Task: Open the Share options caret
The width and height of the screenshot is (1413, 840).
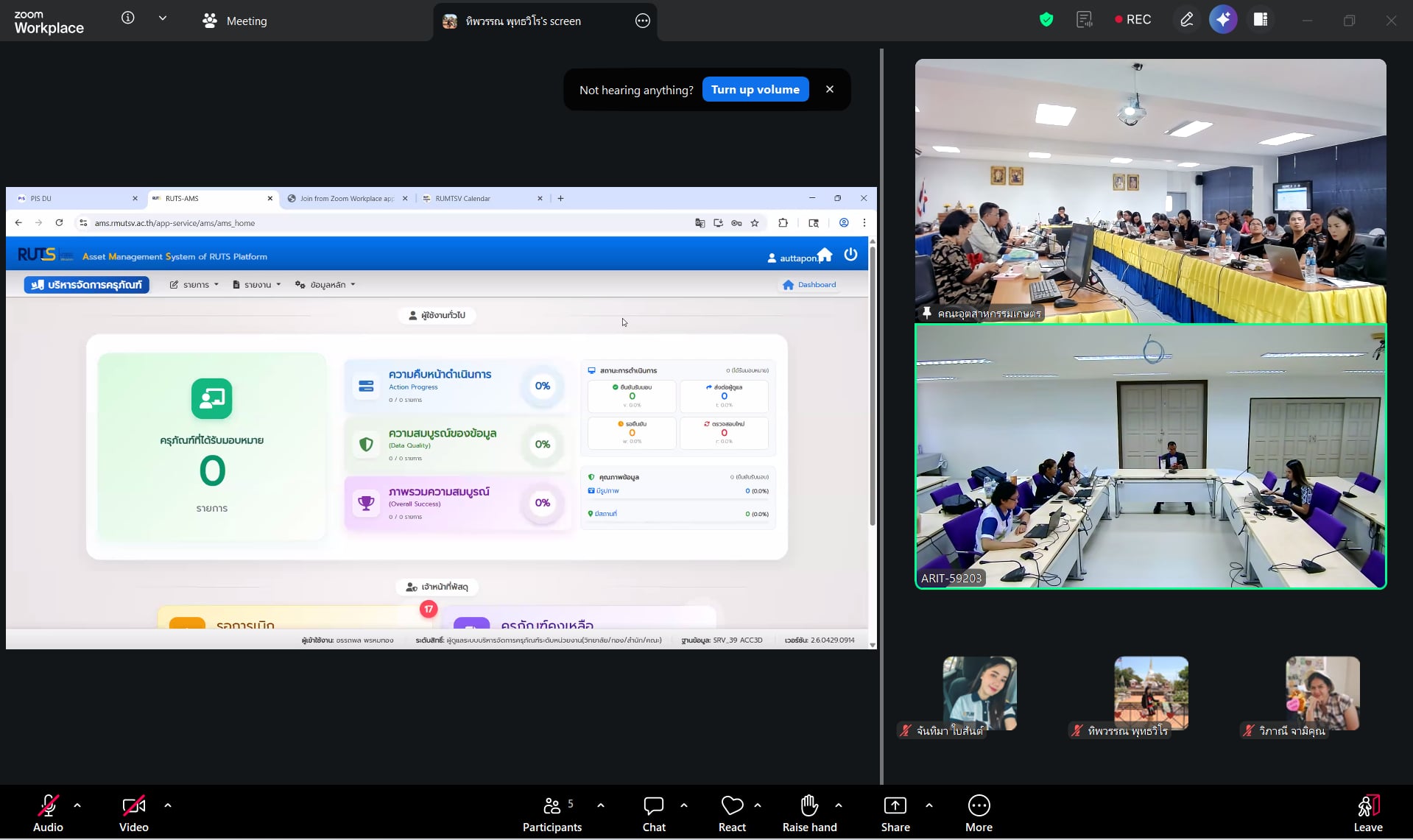Action: tap(929, 805)
